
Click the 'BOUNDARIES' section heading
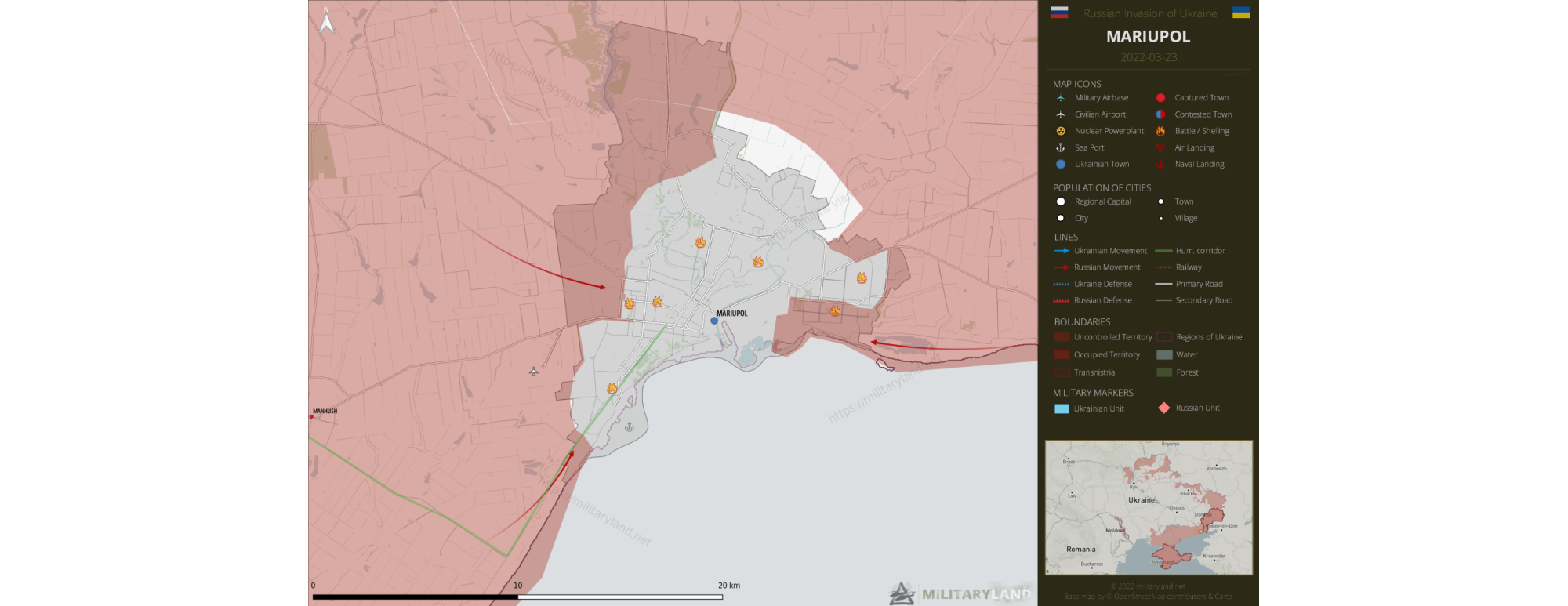[x=1083, y=322]
